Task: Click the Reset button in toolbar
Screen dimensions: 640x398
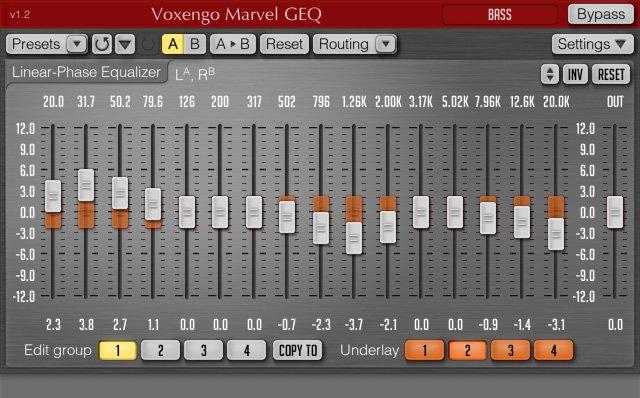Action: pos(284,44)
